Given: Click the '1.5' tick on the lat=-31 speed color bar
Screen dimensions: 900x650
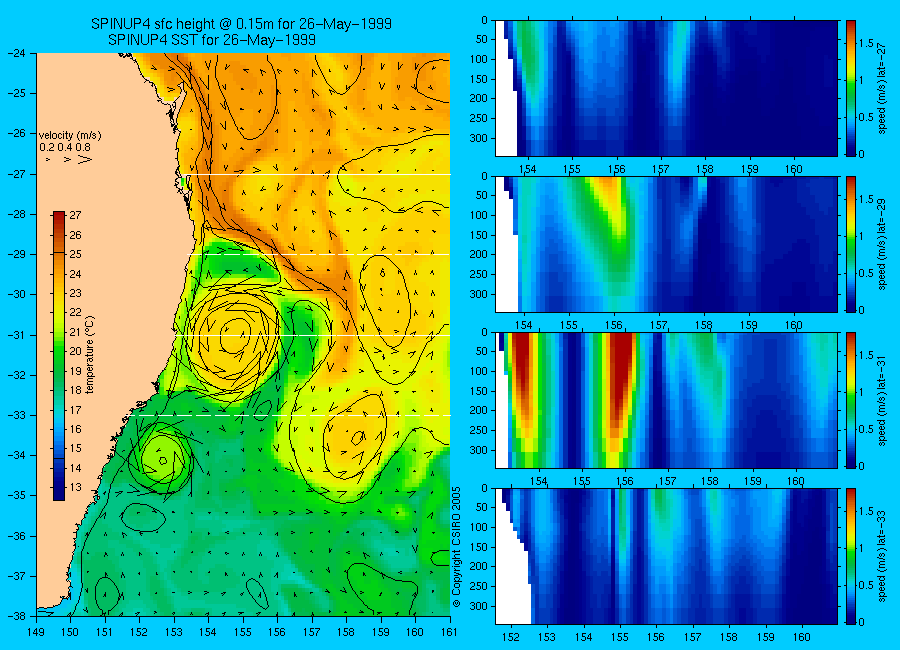Looking at the screenshot, I should [867, 355].
